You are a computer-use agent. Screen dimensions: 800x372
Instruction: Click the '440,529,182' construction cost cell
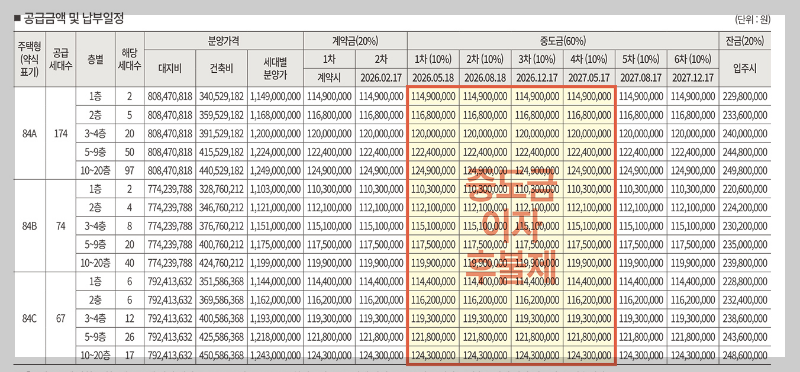[x=221, y=170]
